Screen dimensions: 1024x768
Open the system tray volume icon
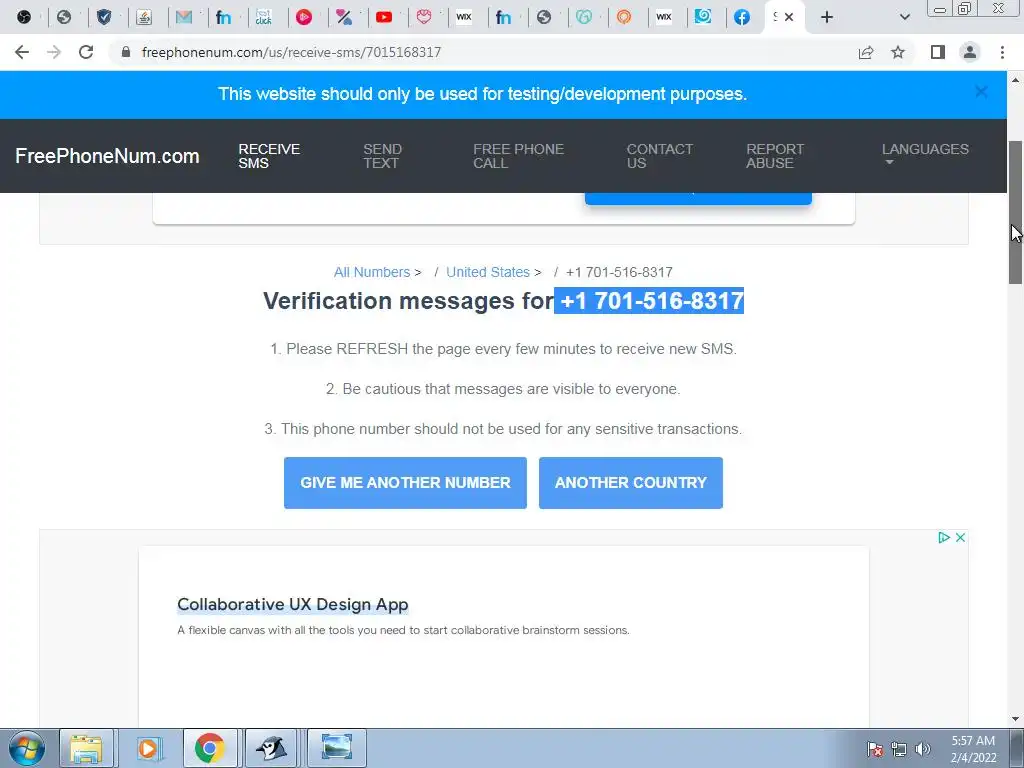tap(923, 749)
